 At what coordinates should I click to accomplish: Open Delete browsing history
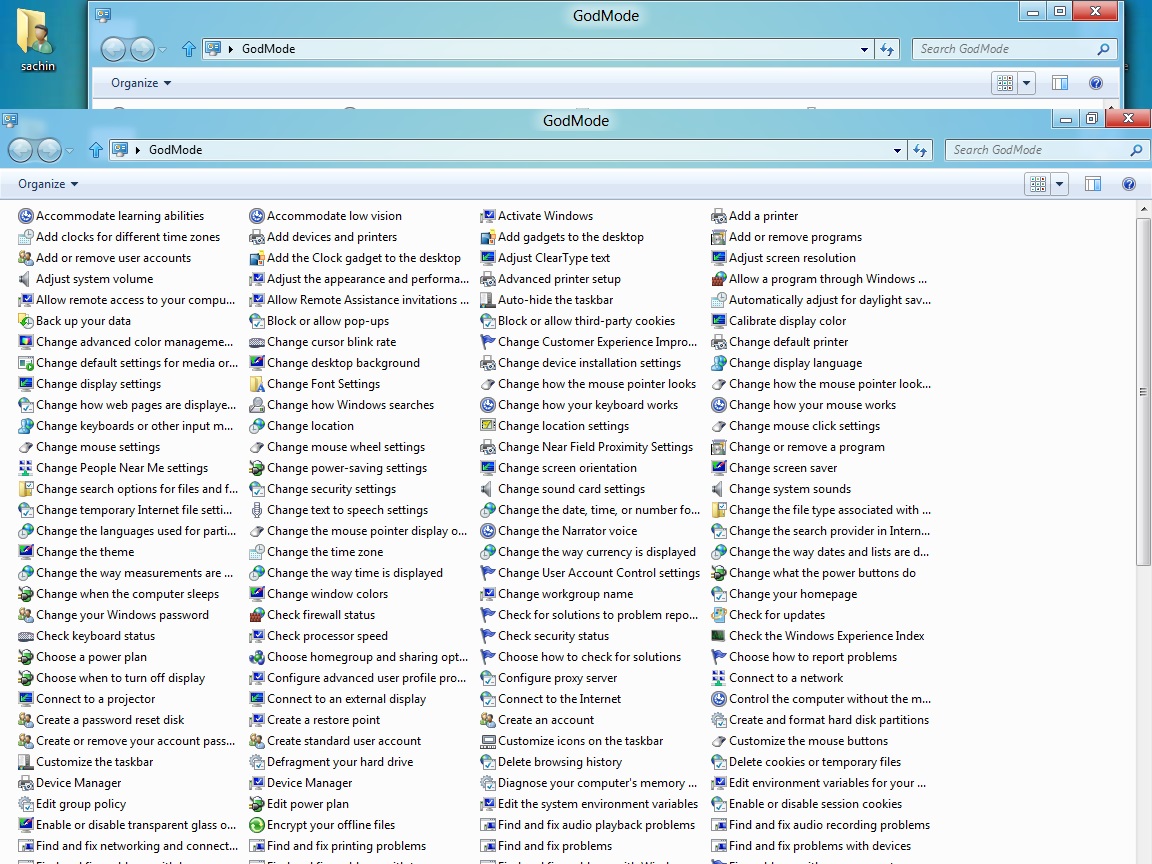[560, 762]
